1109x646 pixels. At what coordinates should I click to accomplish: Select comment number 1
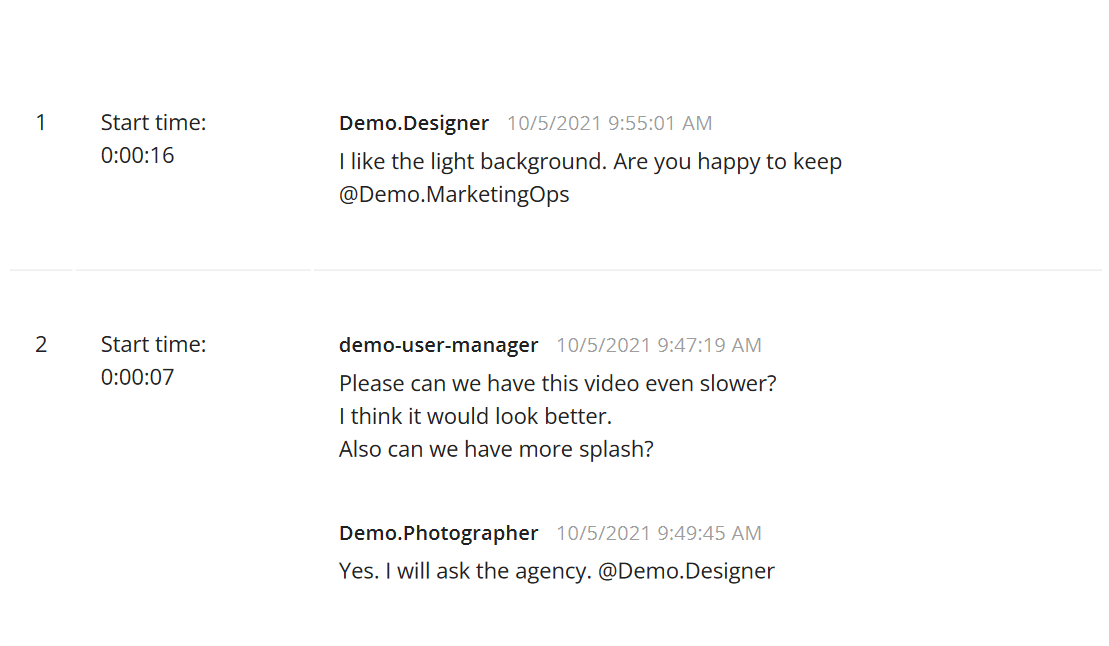[41, 123]
